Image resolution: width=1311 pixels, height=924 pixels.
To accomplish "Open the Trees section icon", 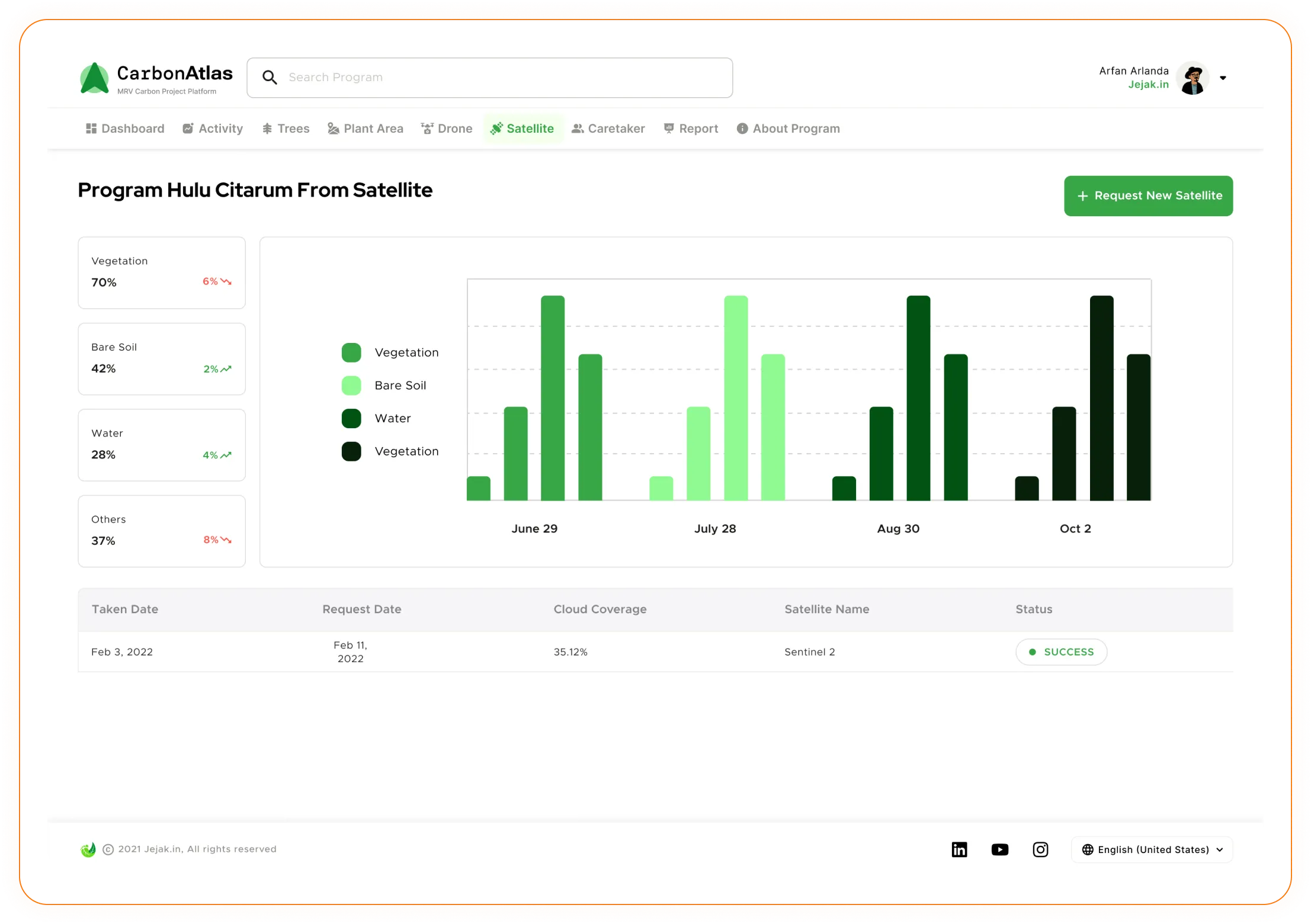I will point(268,128).
